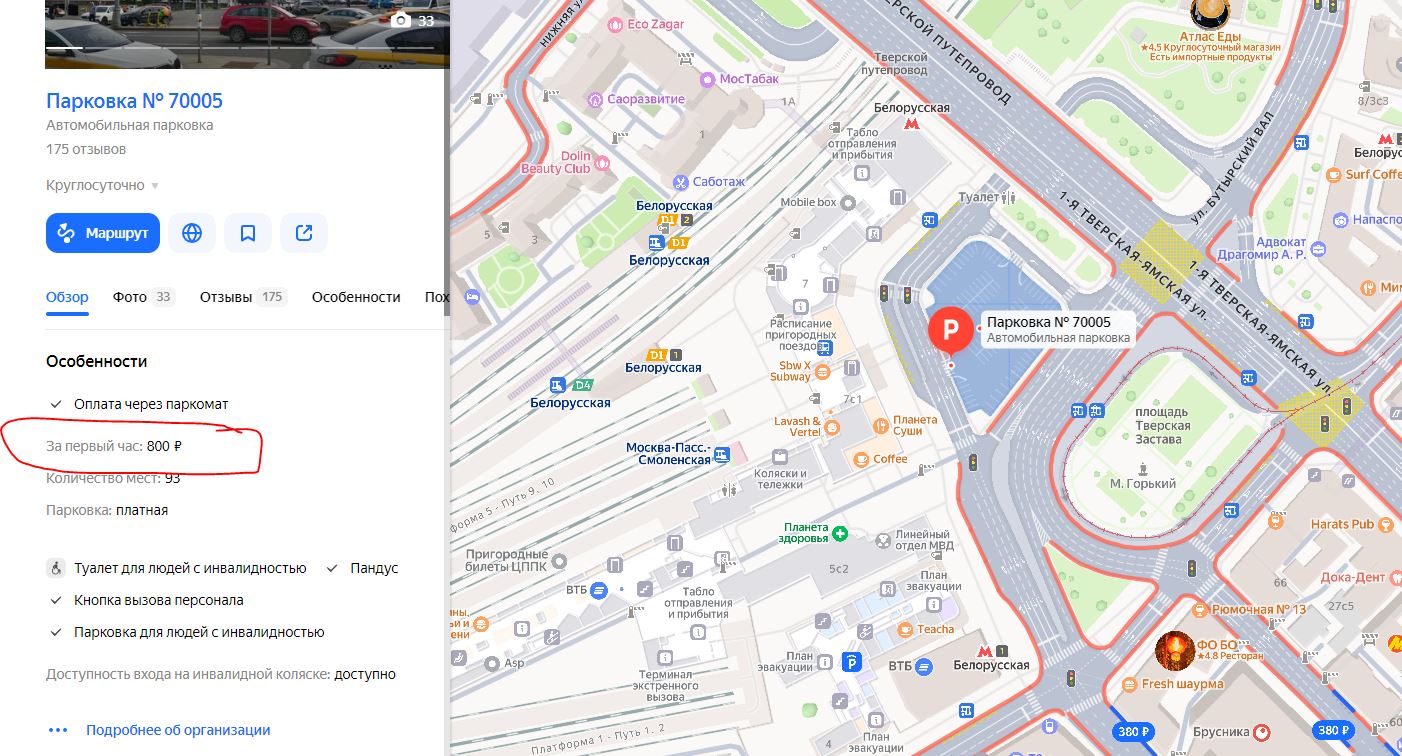
Task: Select the Планета Суши restaurant icon
Action: pyautogui.click(x=881, y=426)
